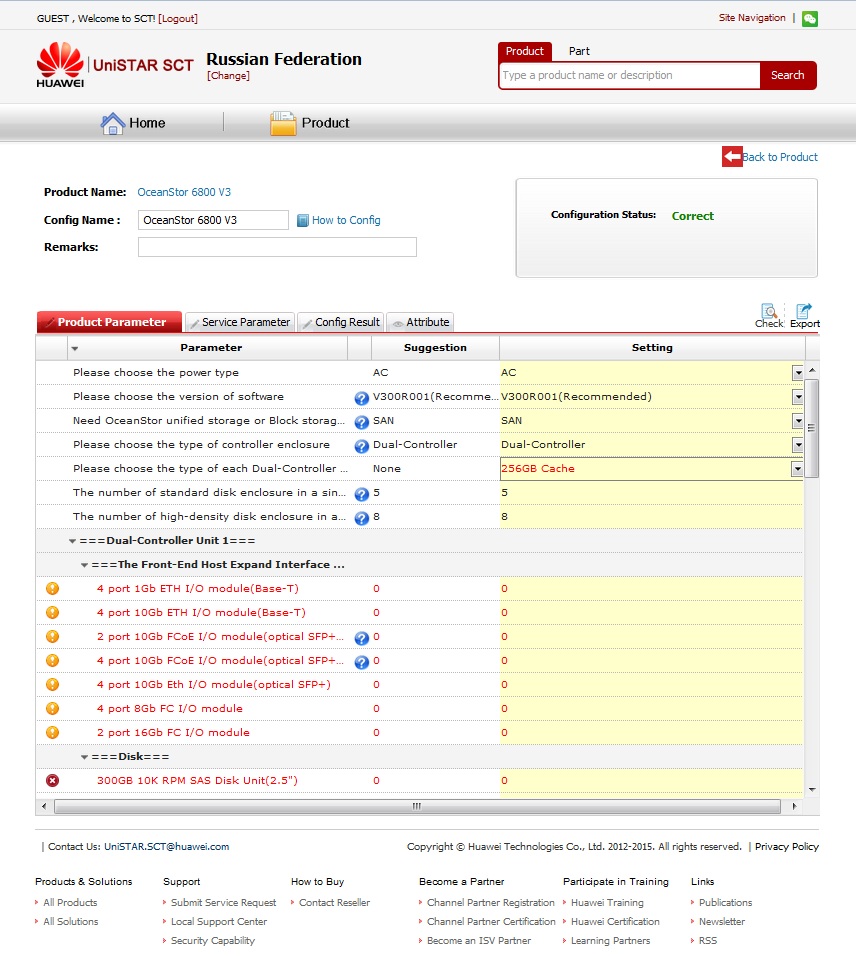Open the 256GB Cache dropdown
The width and height of the screenshot is (856, 956).
tap(797, 469)
